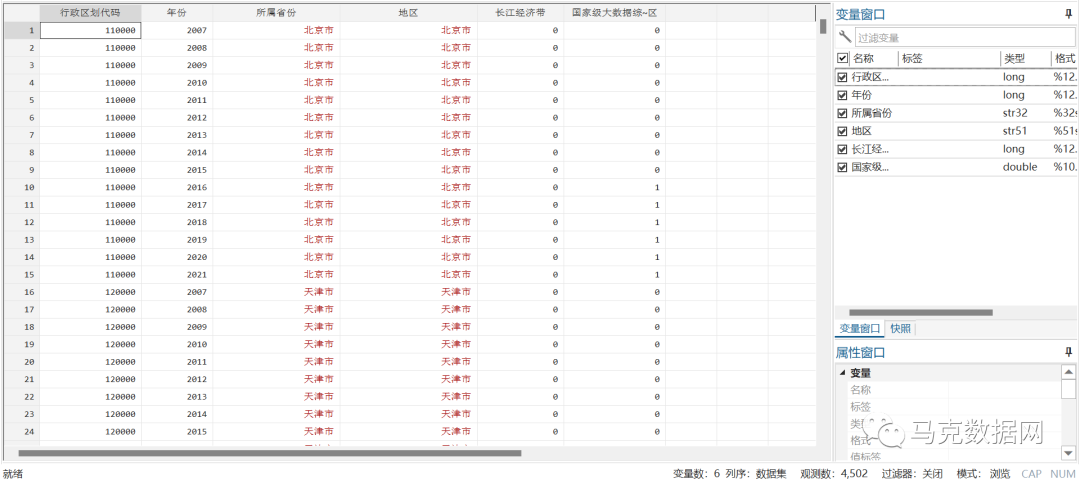Click the data grid horizontal scrollbar
The width and height of the screenshot is (1080, 480).
click(270, 453)
